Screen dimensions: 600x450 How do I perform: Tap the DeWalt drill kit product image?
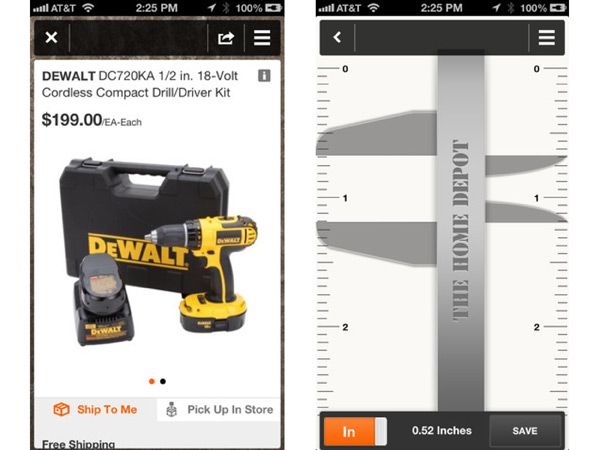point(158,252)
